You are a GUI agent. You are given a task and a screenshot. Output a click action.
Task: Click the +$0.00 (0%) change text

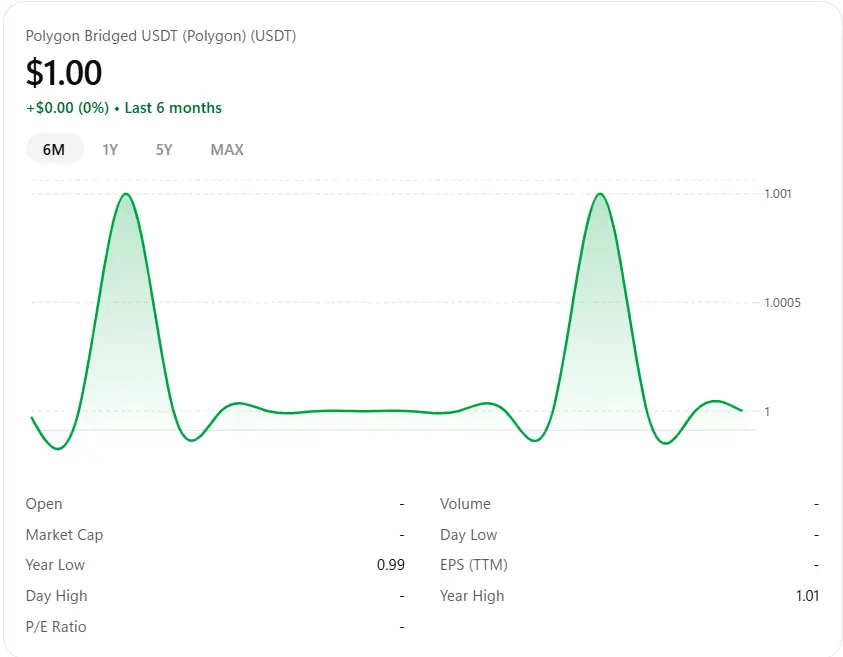click(x=68, y=108)
